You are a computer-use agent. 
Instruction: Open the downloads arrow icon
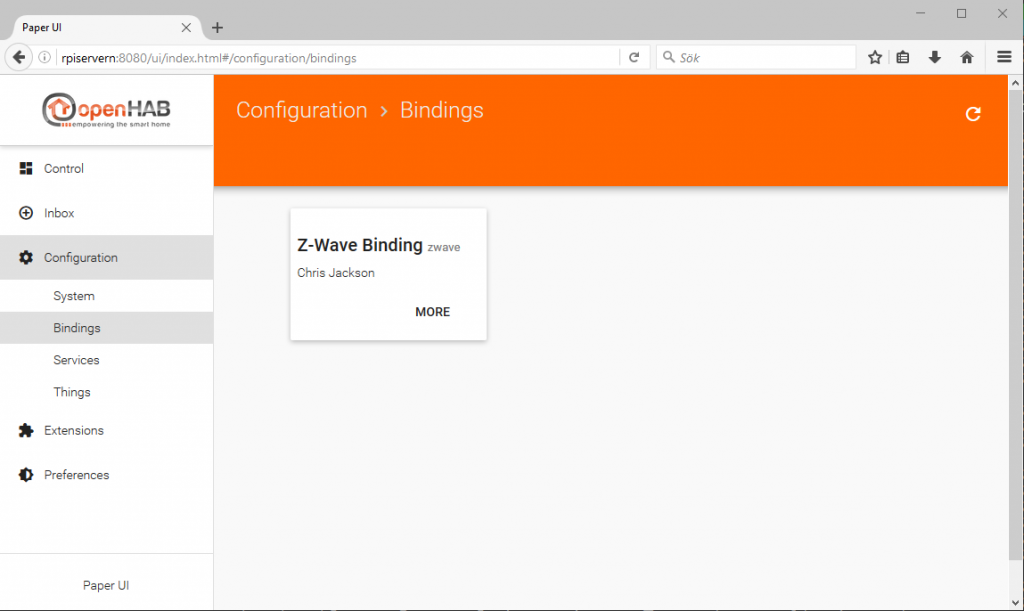pyautogui.click(x=935, y=57)
